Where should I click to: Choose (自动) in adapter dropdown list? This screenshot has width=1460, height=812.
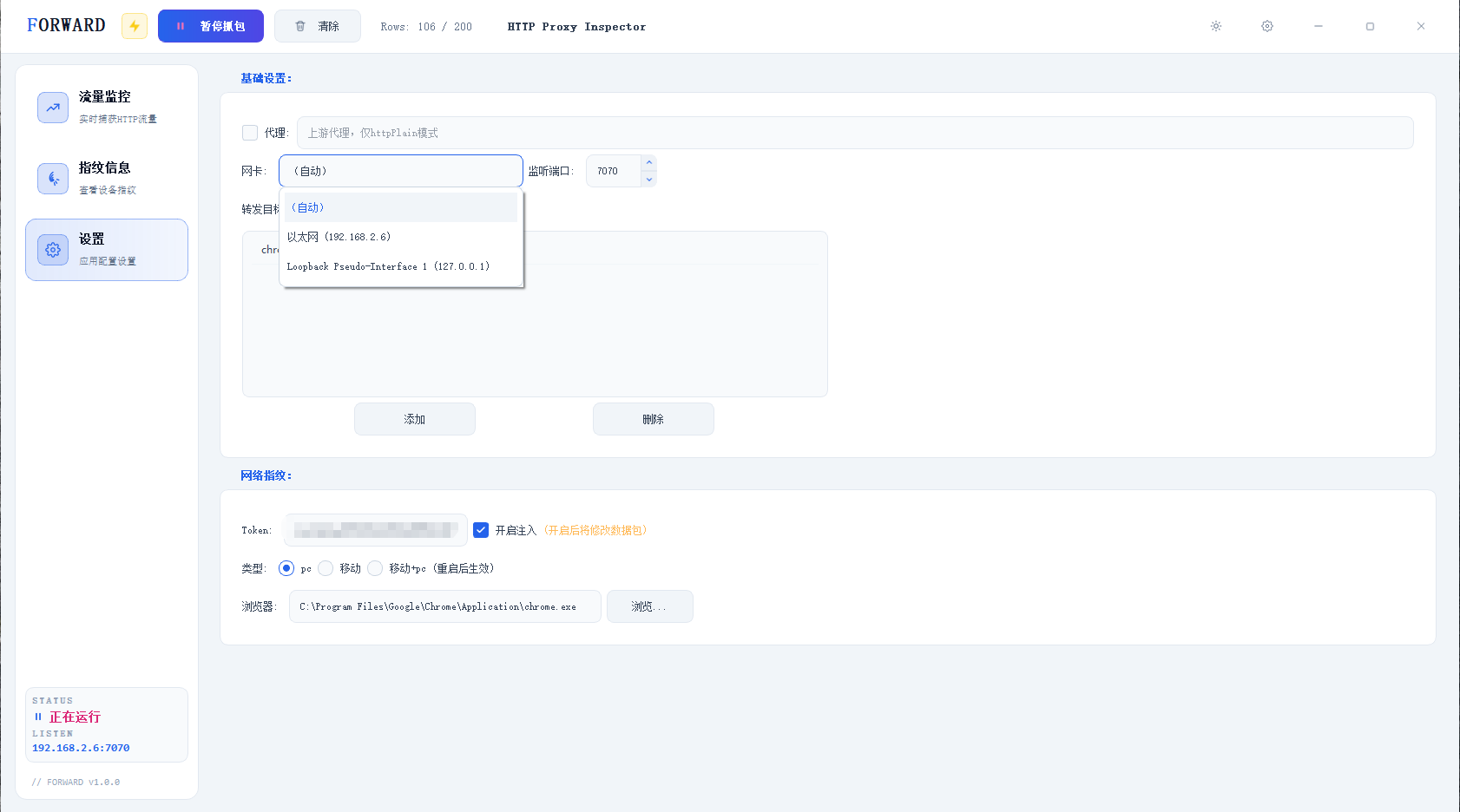tap(401, 207)
